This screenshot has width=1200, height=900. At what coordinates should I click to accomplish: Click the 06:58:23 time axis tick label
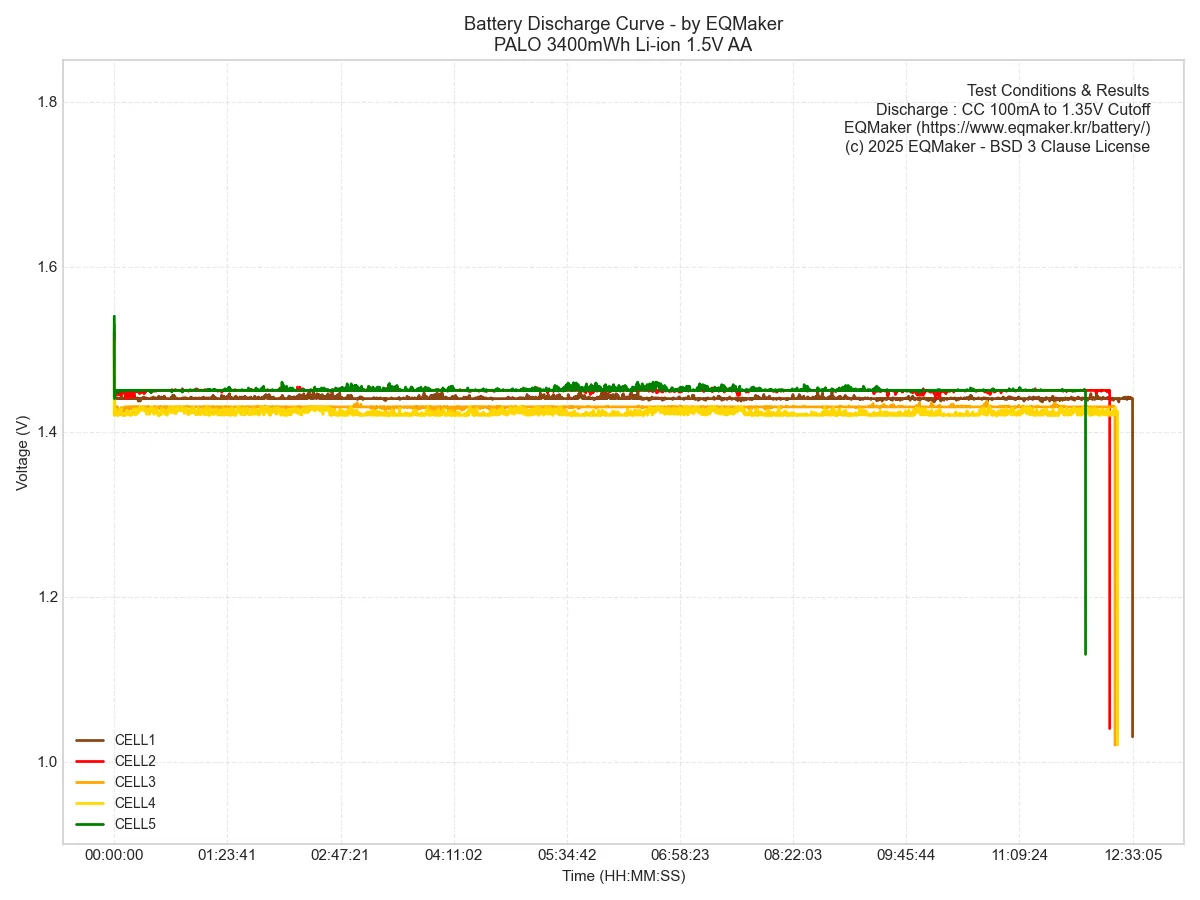680,856
